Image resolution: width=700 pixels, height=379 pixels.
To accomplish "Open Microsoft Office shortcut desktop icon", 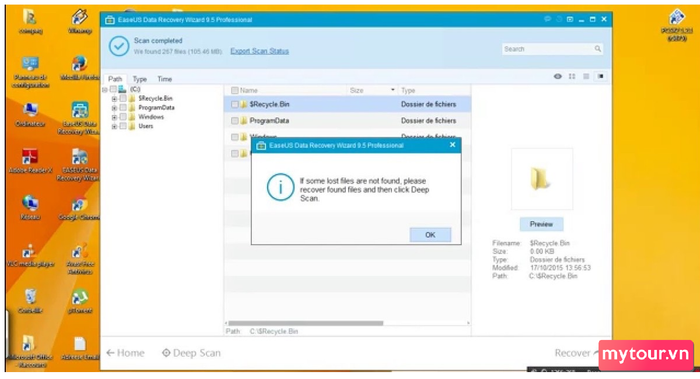I will [30, 351].
